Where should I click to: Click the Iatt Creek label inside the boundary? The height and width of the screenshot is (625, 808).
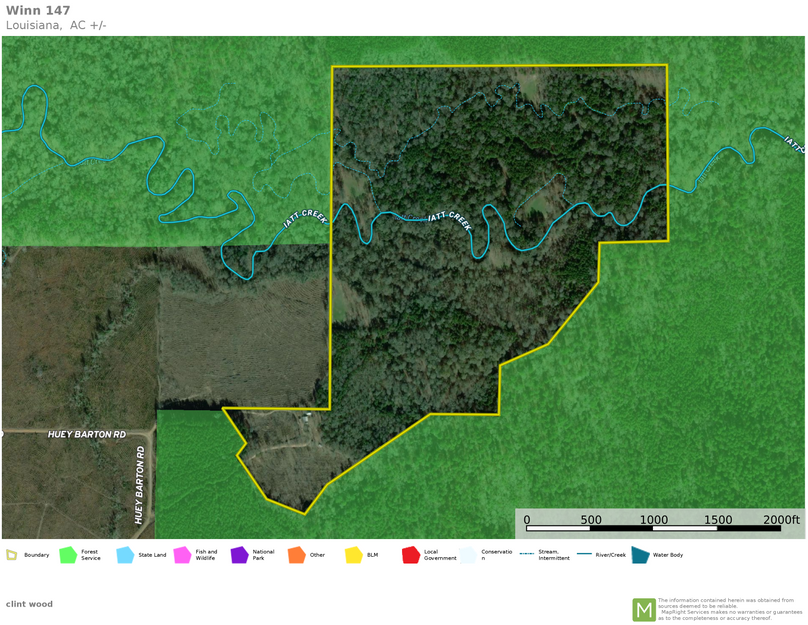coord(449,219)
